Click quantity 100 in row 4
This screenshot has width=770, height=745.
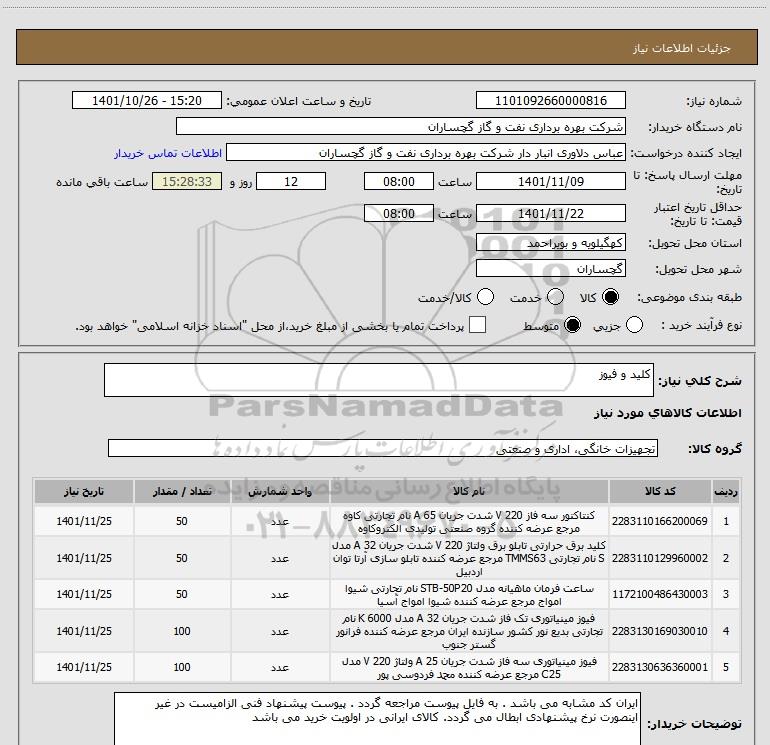[182, 631]
